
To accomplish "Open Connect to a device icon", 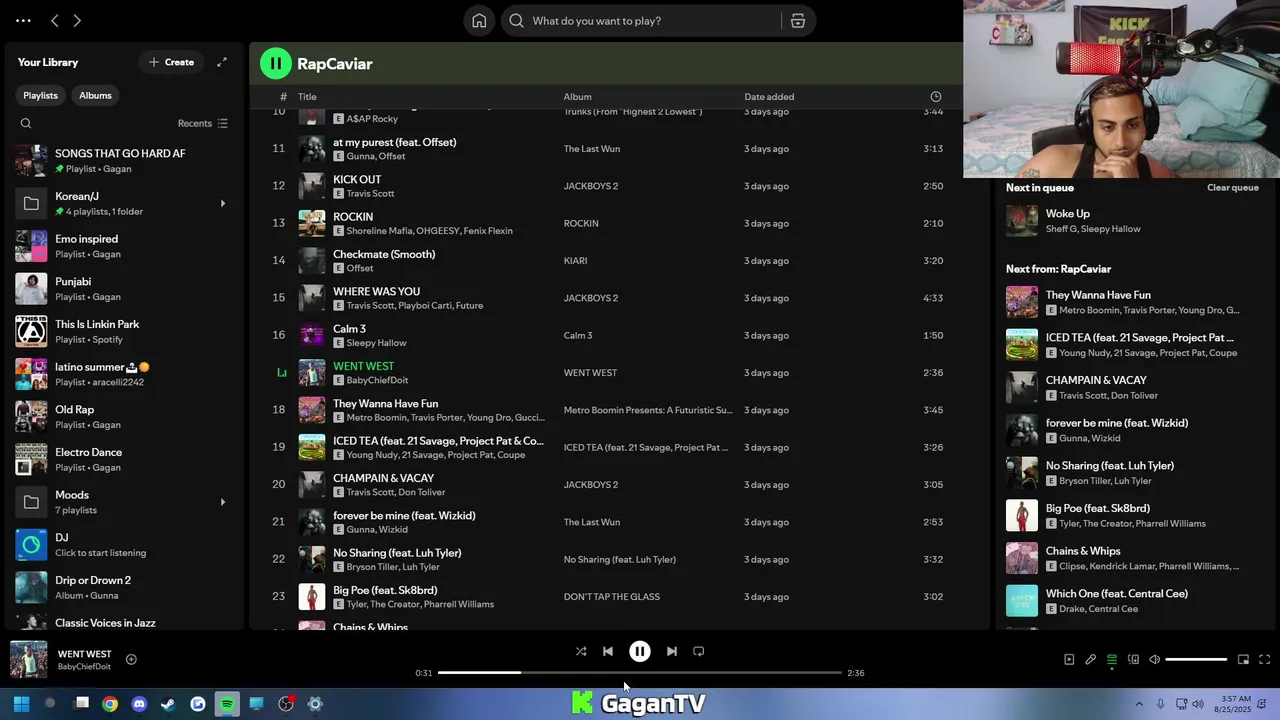I will click(1133, 659).
